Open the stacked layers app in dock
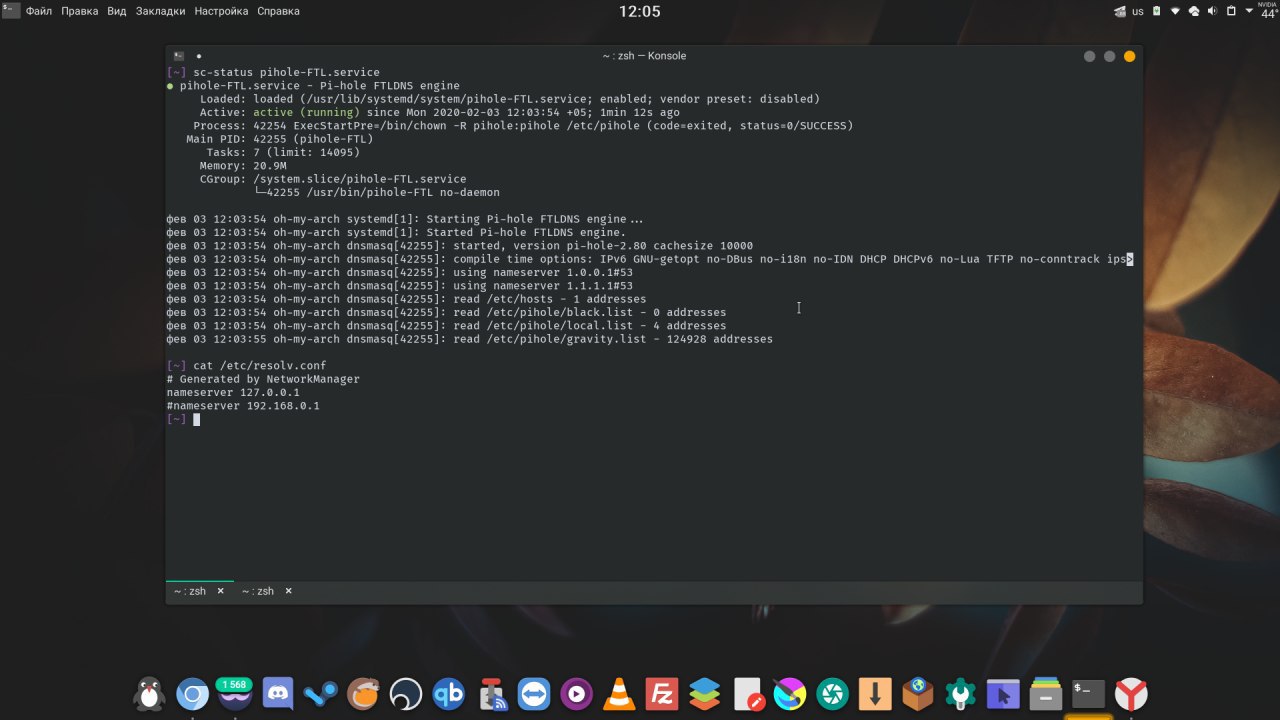1280x720 pixels. point(704,693)
